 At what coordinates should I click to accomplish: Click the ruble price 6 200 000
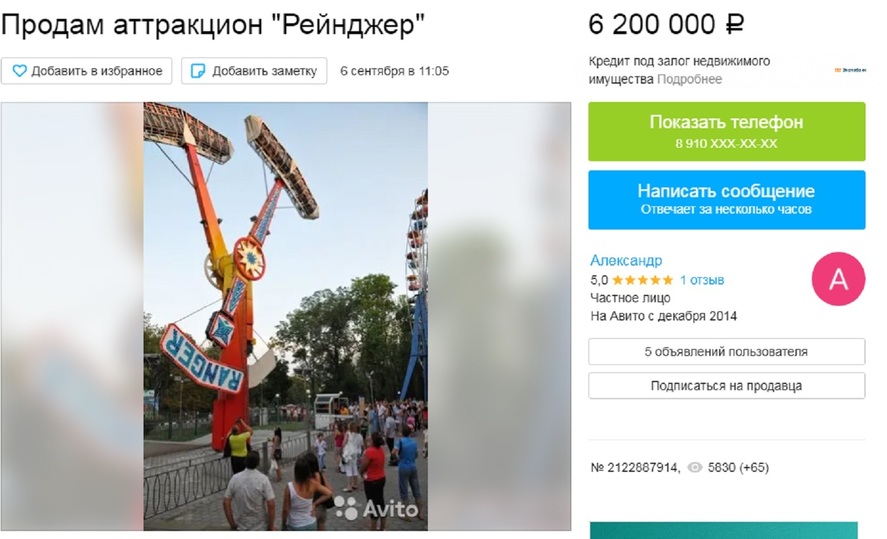coord(666,24)
